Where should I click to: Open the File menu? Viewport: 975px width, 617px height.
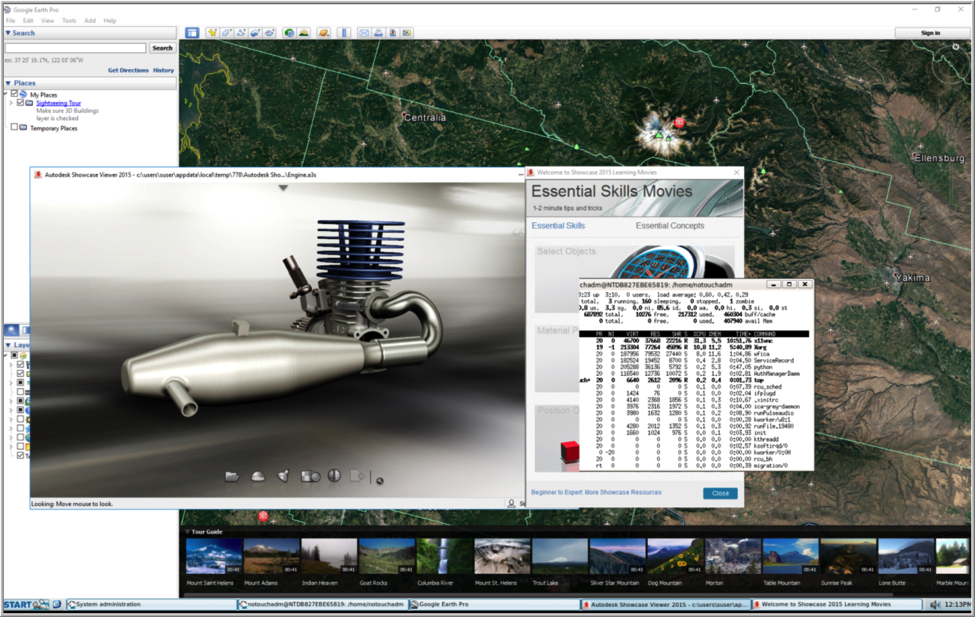click(x=11, y=21)
